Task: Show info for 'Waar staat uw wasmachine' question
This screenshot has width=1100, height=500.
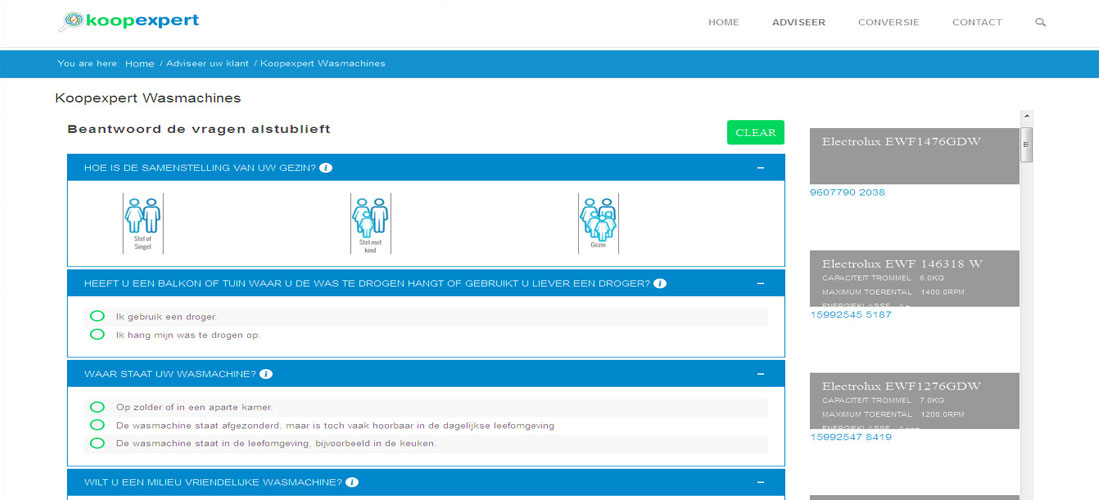Action: point(266,374)
